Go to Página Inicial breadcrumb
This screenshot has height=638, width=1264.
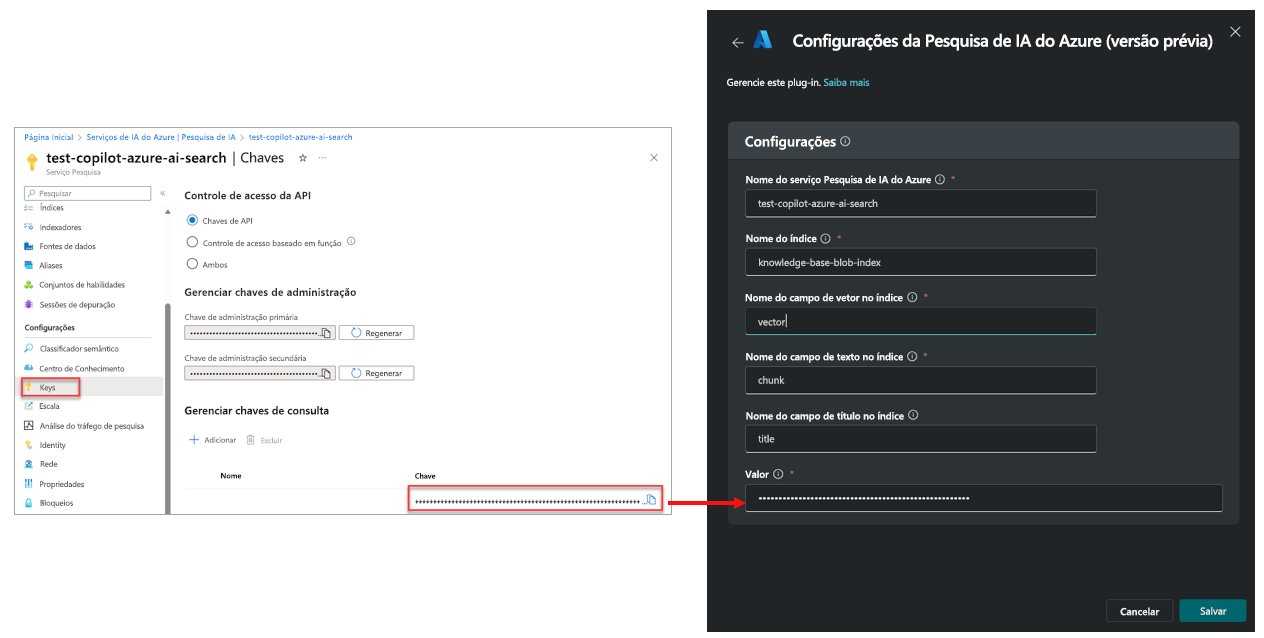[x=49, y=137]
